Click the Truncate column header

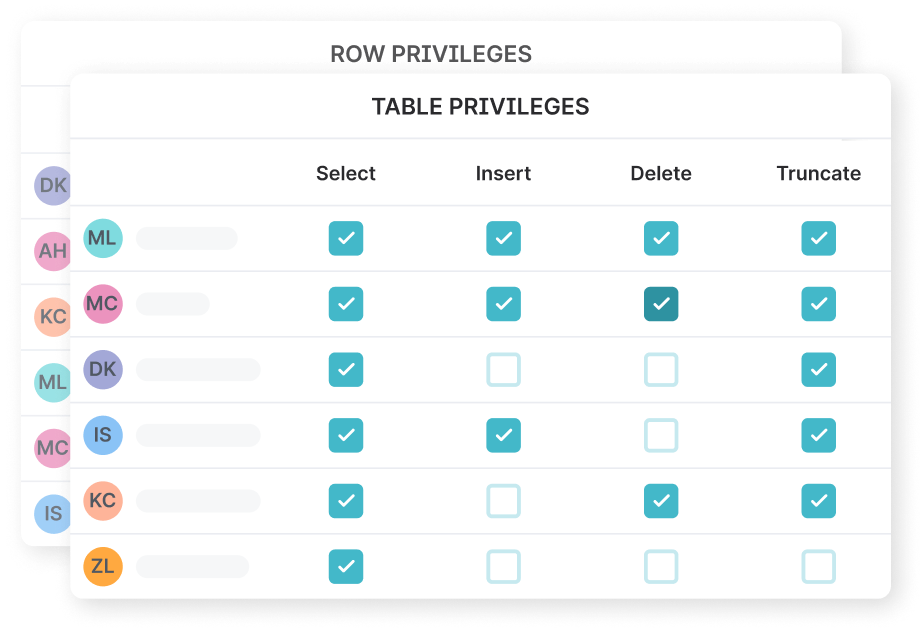[x=819, y=173]
